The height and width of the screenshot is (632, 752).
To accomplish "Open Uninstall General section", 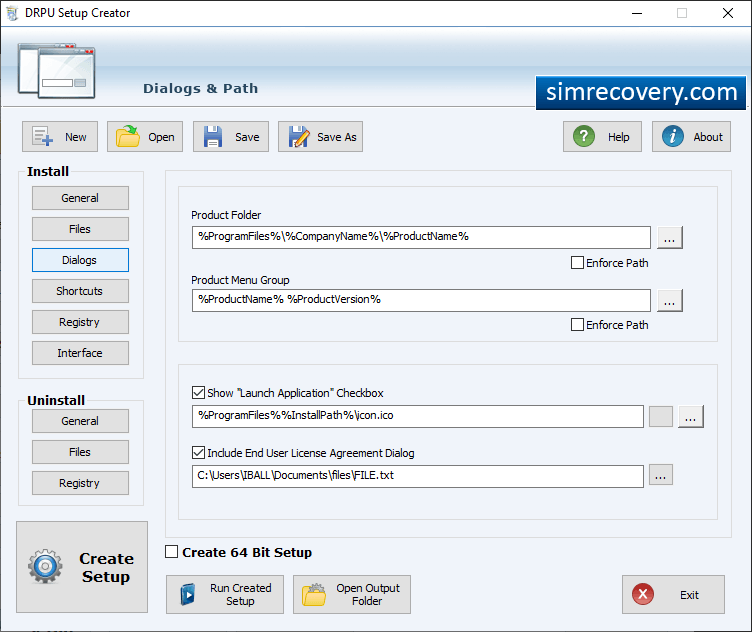I will (80, 421).
